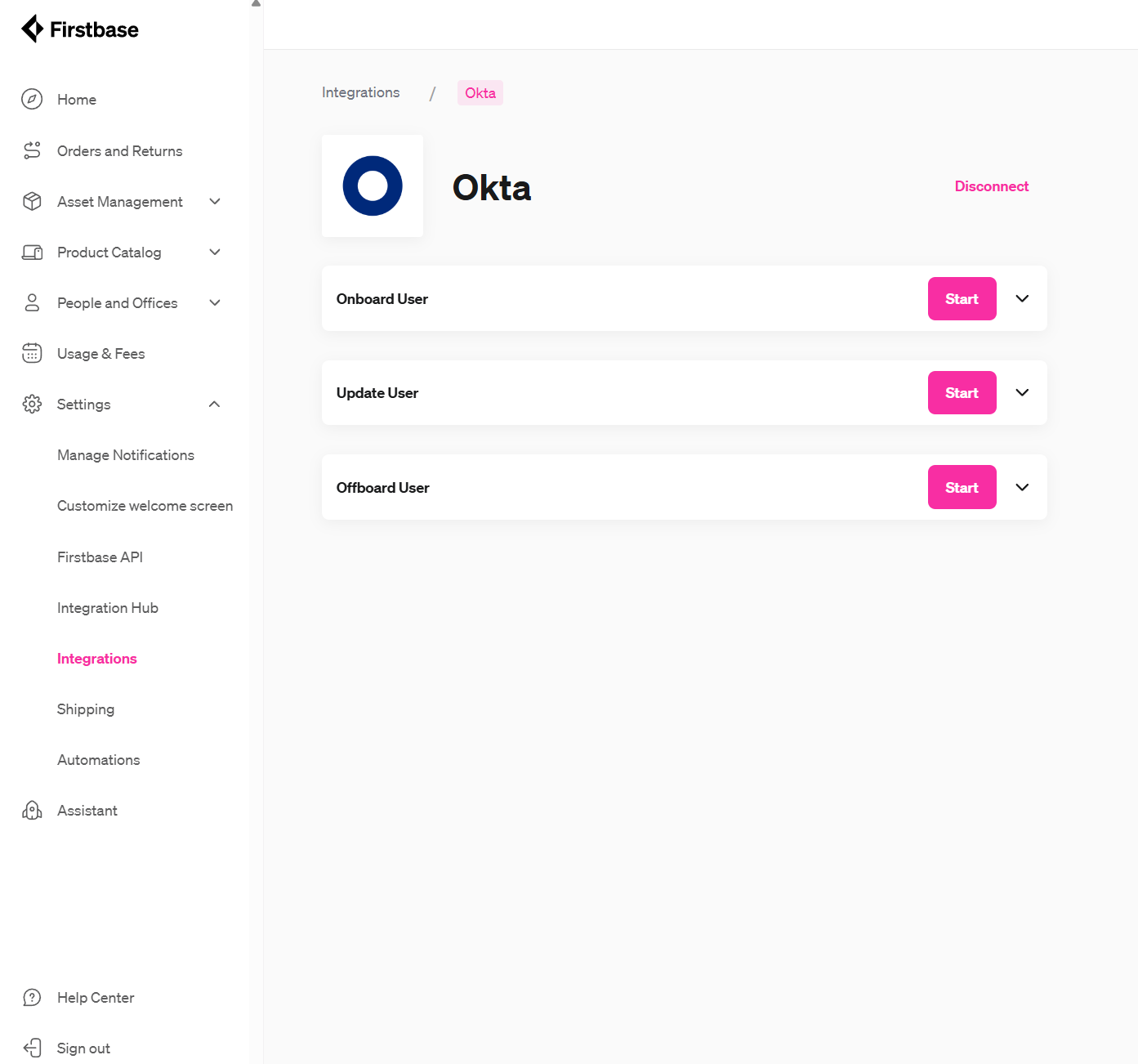
Task: Click the Usage & Fees calendar icon
Action: 32,353
